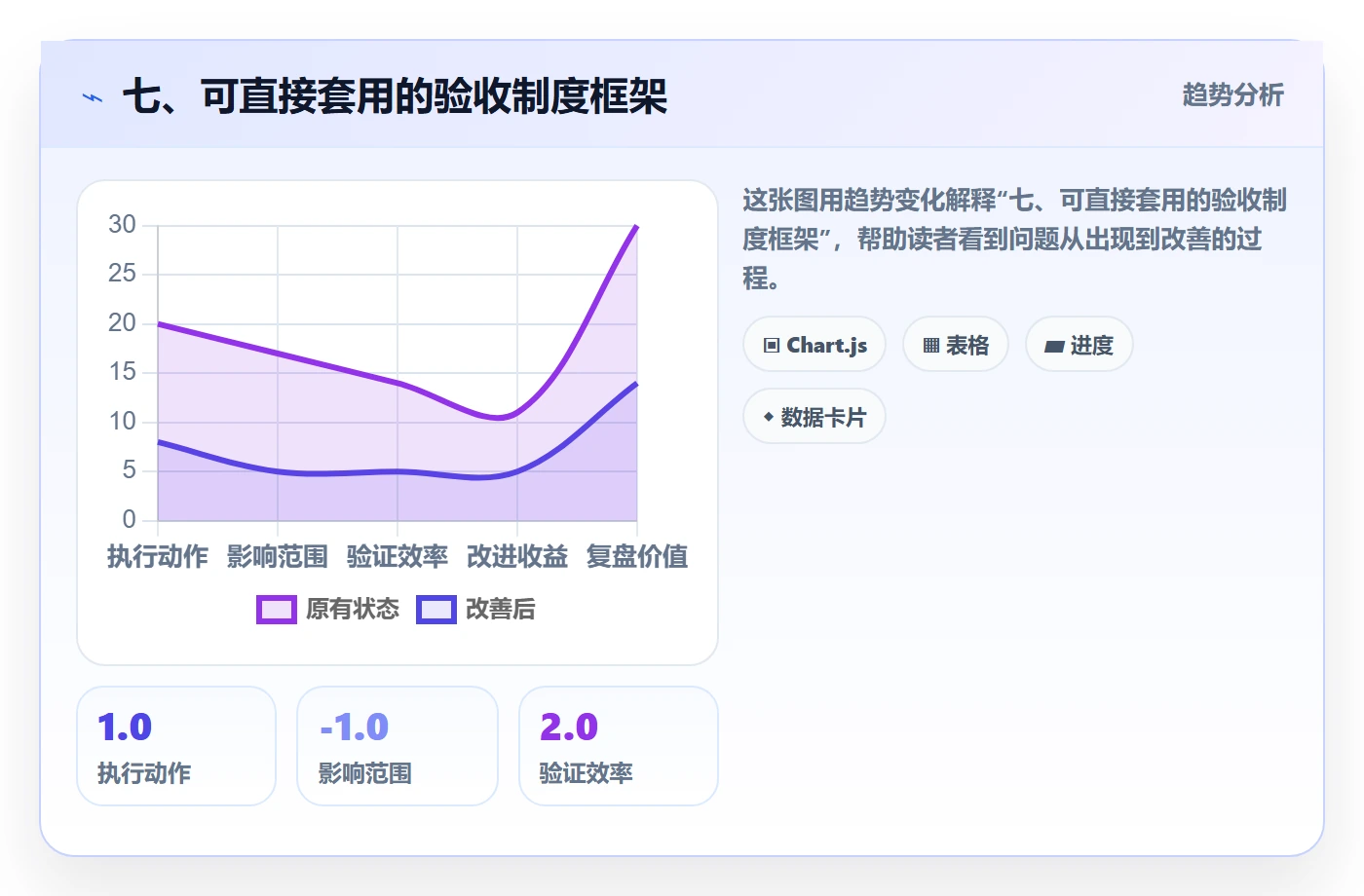1364x896 pixels.
Task: Click the 改善后 legend label
Action: [x=501, y=610]
